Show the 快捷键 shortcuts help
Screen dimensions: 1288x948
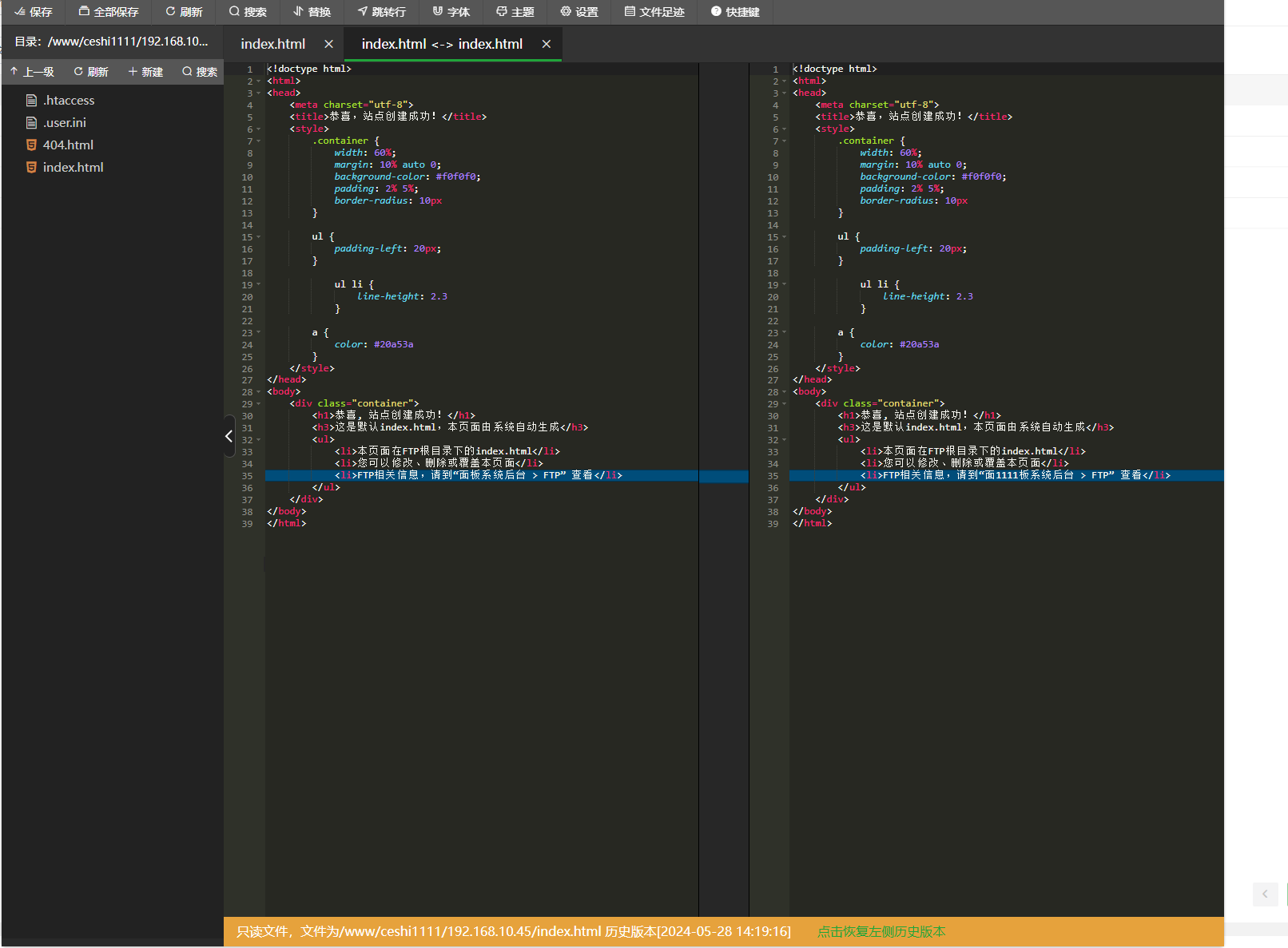click(735, 12)
